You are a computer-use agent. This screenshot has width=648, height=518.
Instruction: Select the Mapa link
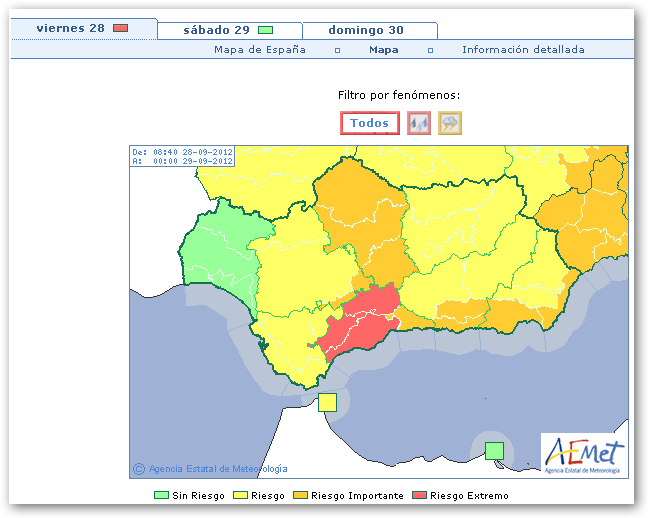pyautogui.click(x=383, y=50)
